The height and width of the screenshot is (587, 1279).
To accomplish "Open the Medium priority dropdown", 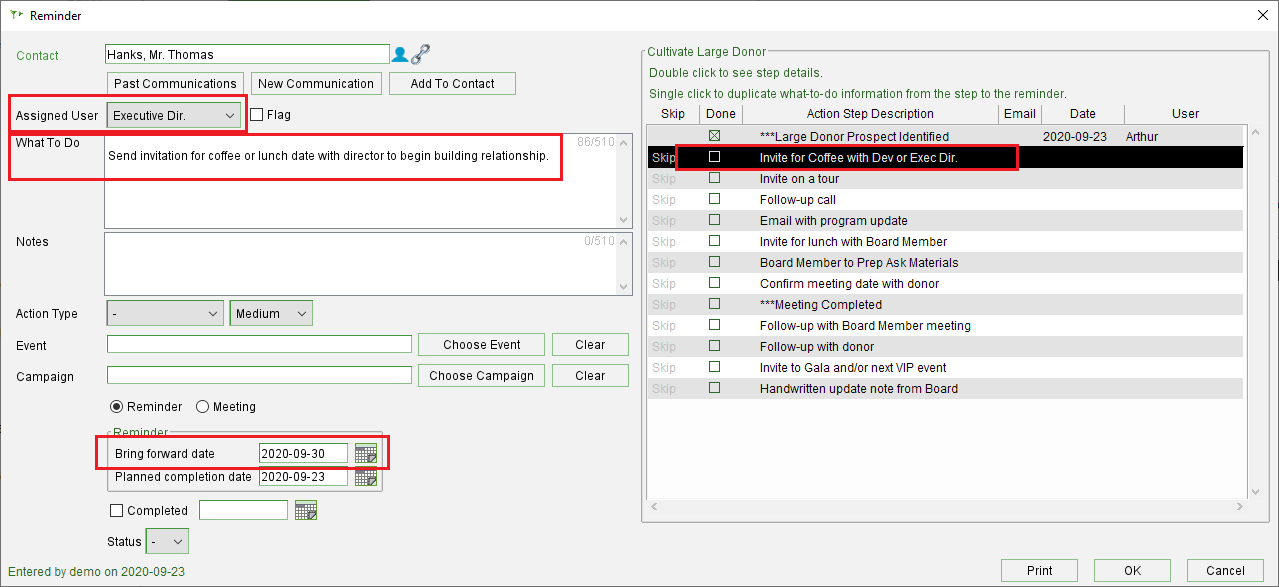I will coord(271,314).
